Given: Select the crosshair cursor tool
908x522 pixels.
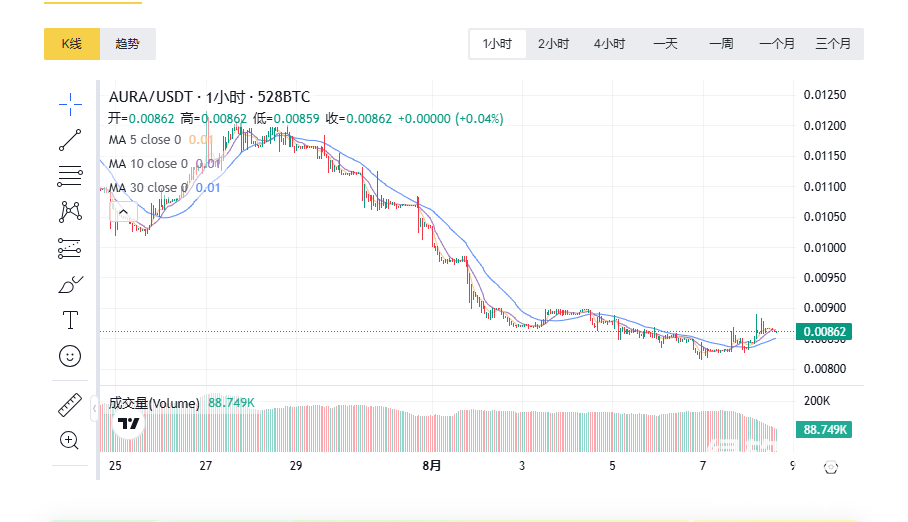Looking at the screenshot, I should 70,103.
